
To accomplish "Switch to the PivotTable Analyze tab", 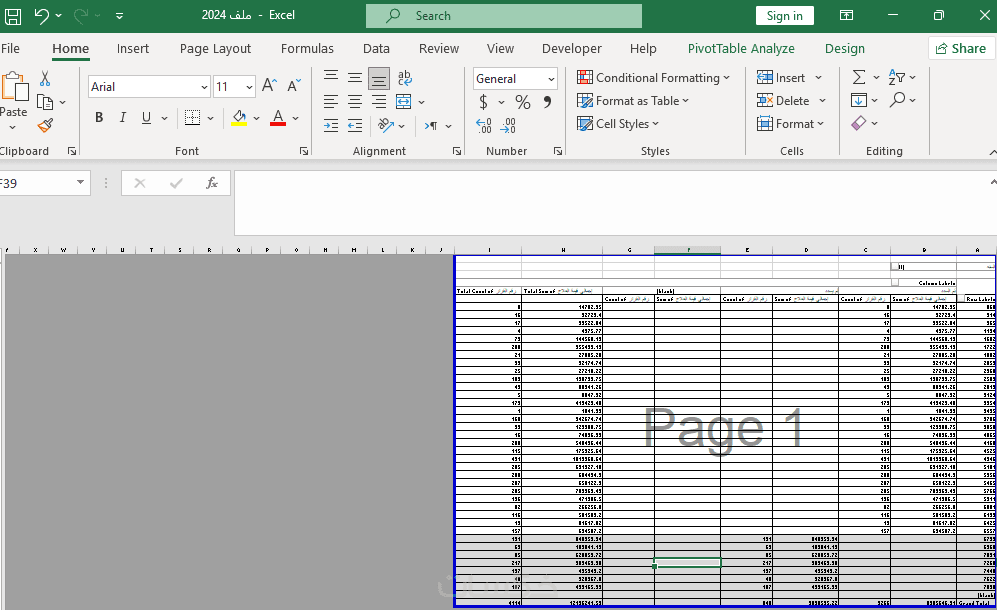I will [741, 48].
